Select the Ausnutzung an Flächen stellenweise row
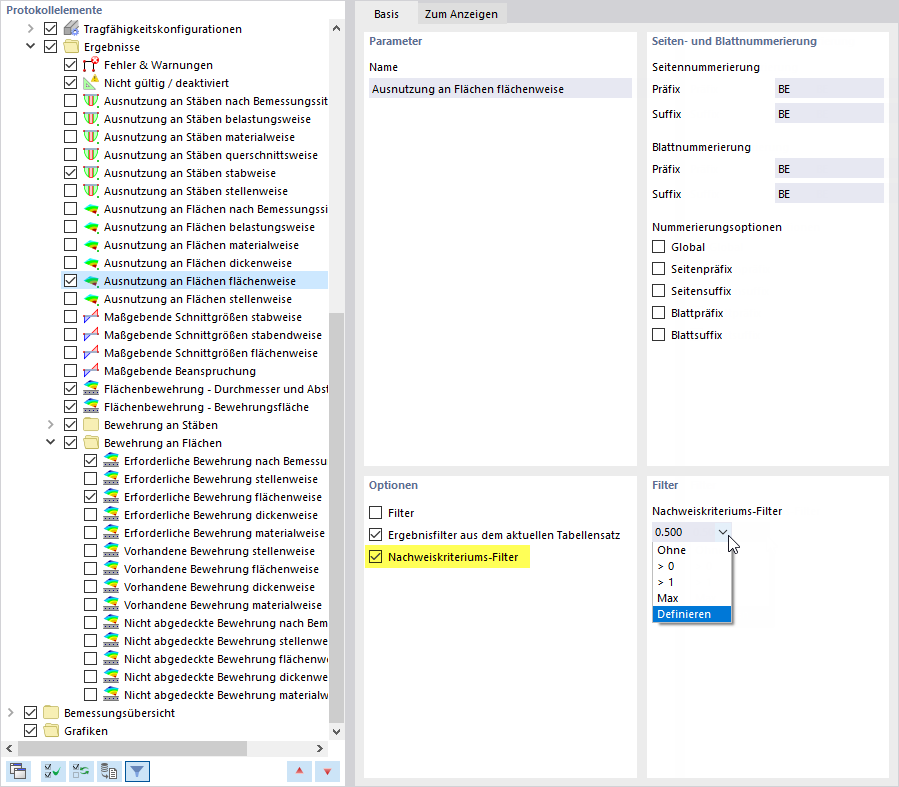This screenshot has width=899, height=787. (x=197, y=299)
